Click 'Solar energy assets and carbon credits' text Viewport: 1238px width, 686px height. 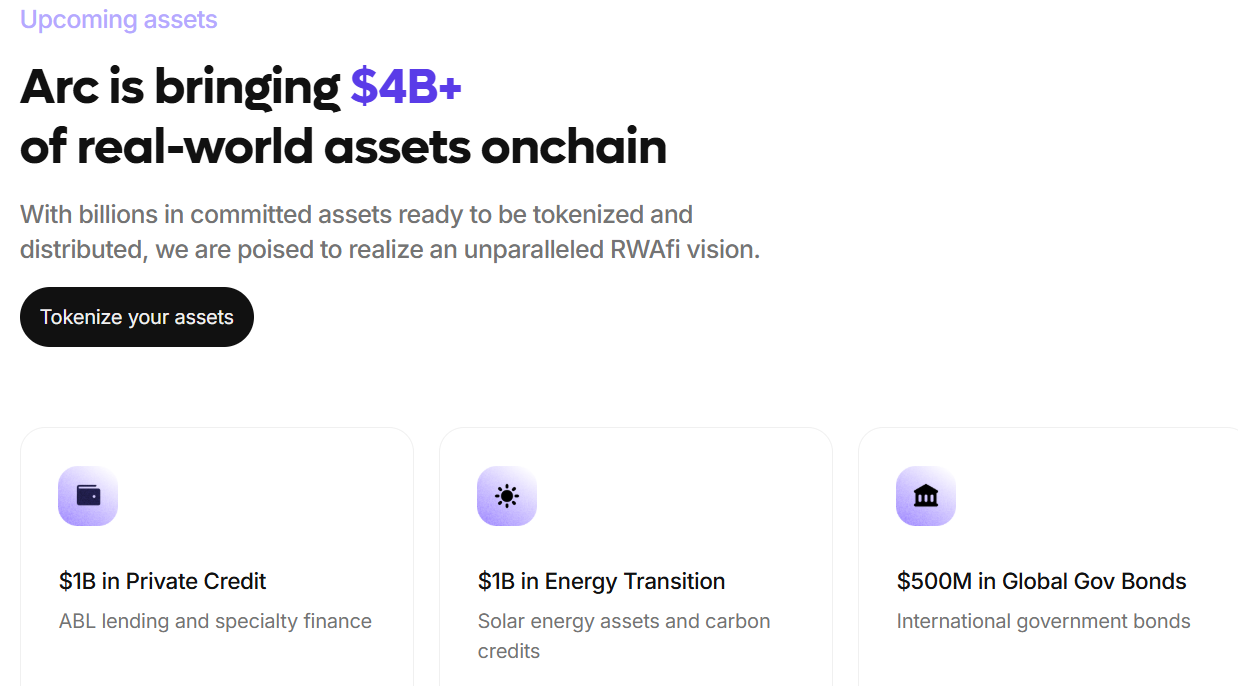(623, 635)
